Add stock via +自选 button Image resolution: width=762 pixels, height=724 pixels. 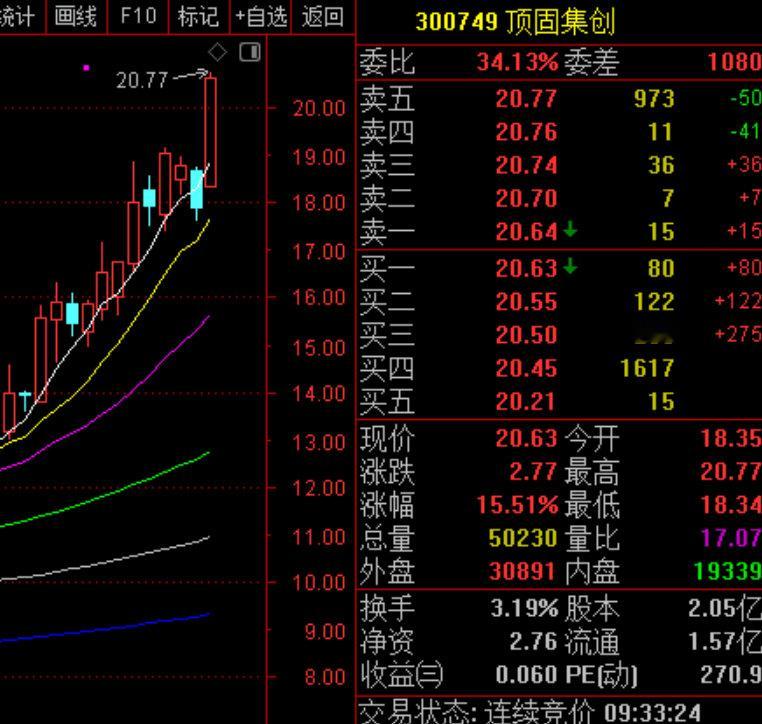[260, 16]
